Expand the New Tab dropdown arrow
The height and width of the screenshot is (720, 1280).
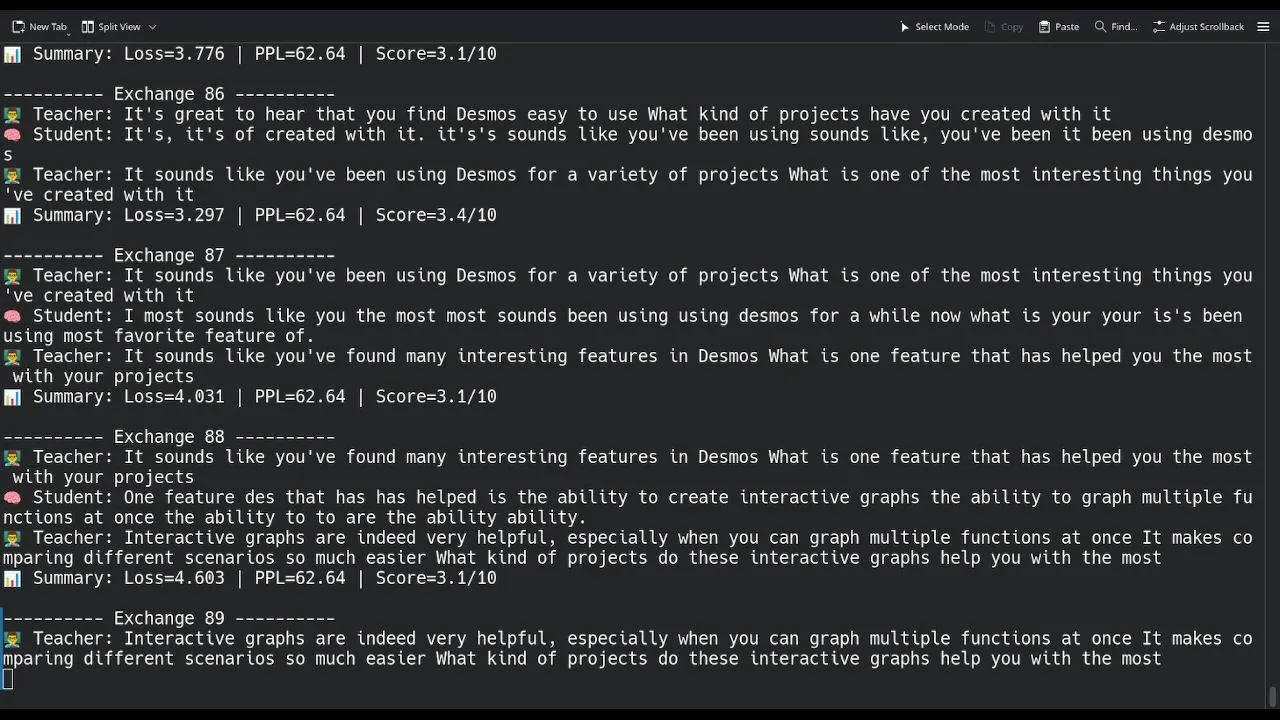pos(69,32)
